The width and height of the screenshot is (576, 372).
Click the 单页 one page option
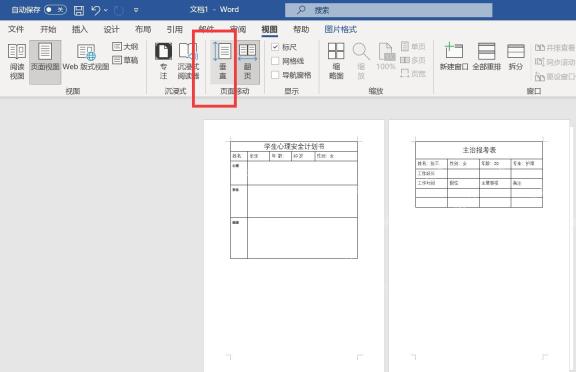click(x=413, y=46)
